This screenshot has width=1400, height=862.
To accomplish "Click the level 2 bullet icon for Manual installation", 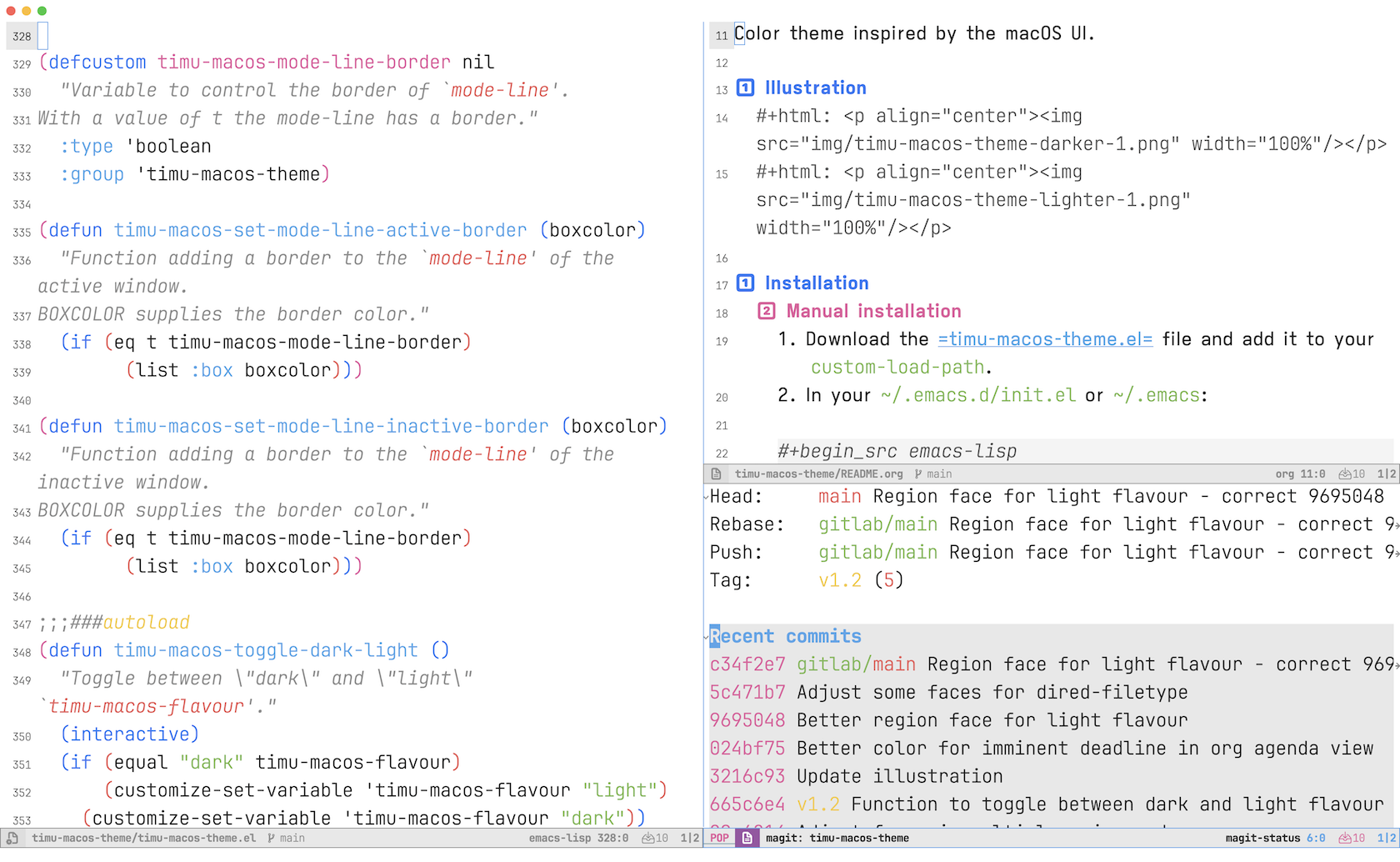I will click(766, 311).
